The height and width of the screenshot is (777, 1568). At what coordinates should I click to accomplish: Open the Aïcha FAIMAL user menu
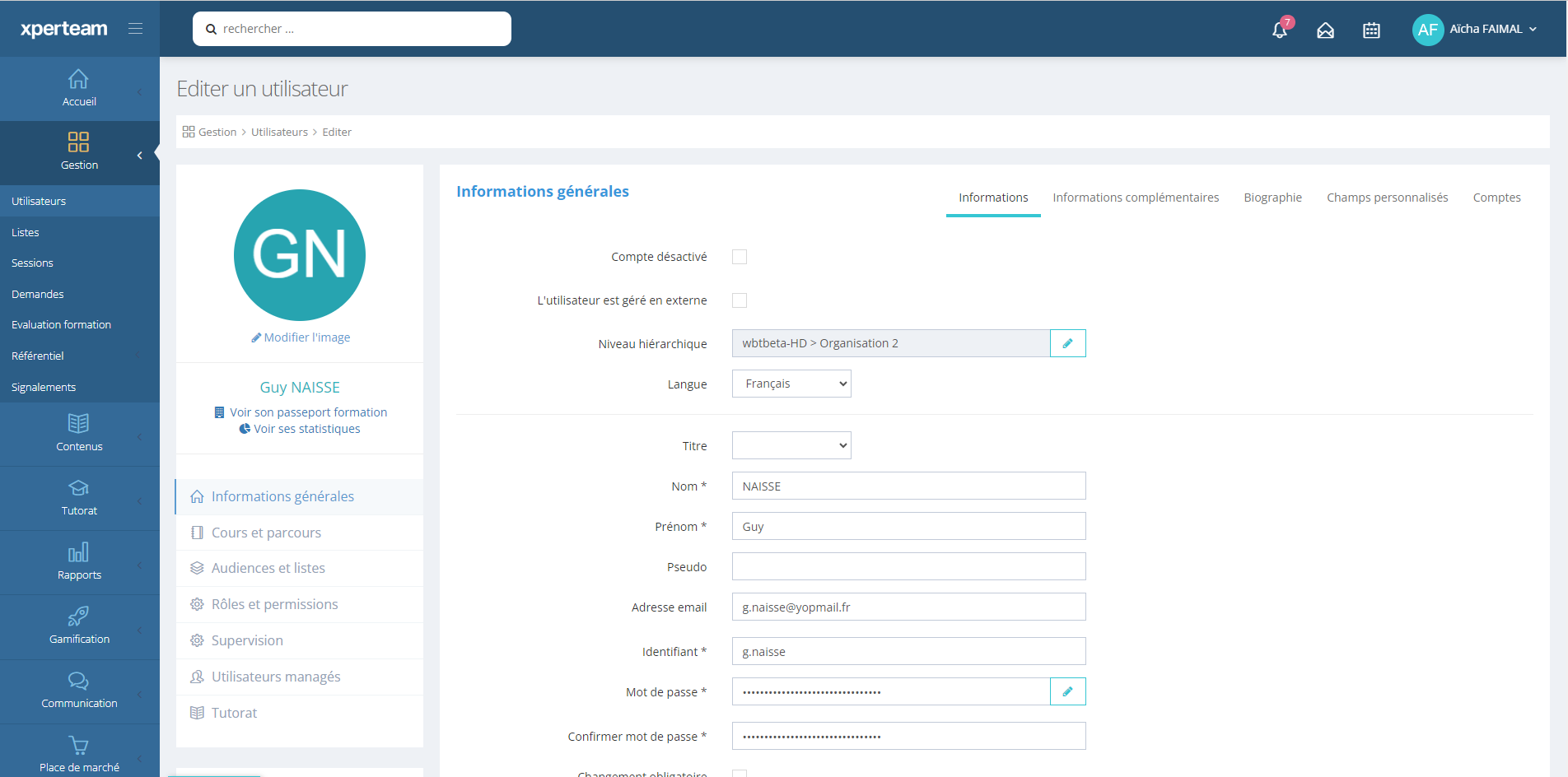click(1475, 30)
